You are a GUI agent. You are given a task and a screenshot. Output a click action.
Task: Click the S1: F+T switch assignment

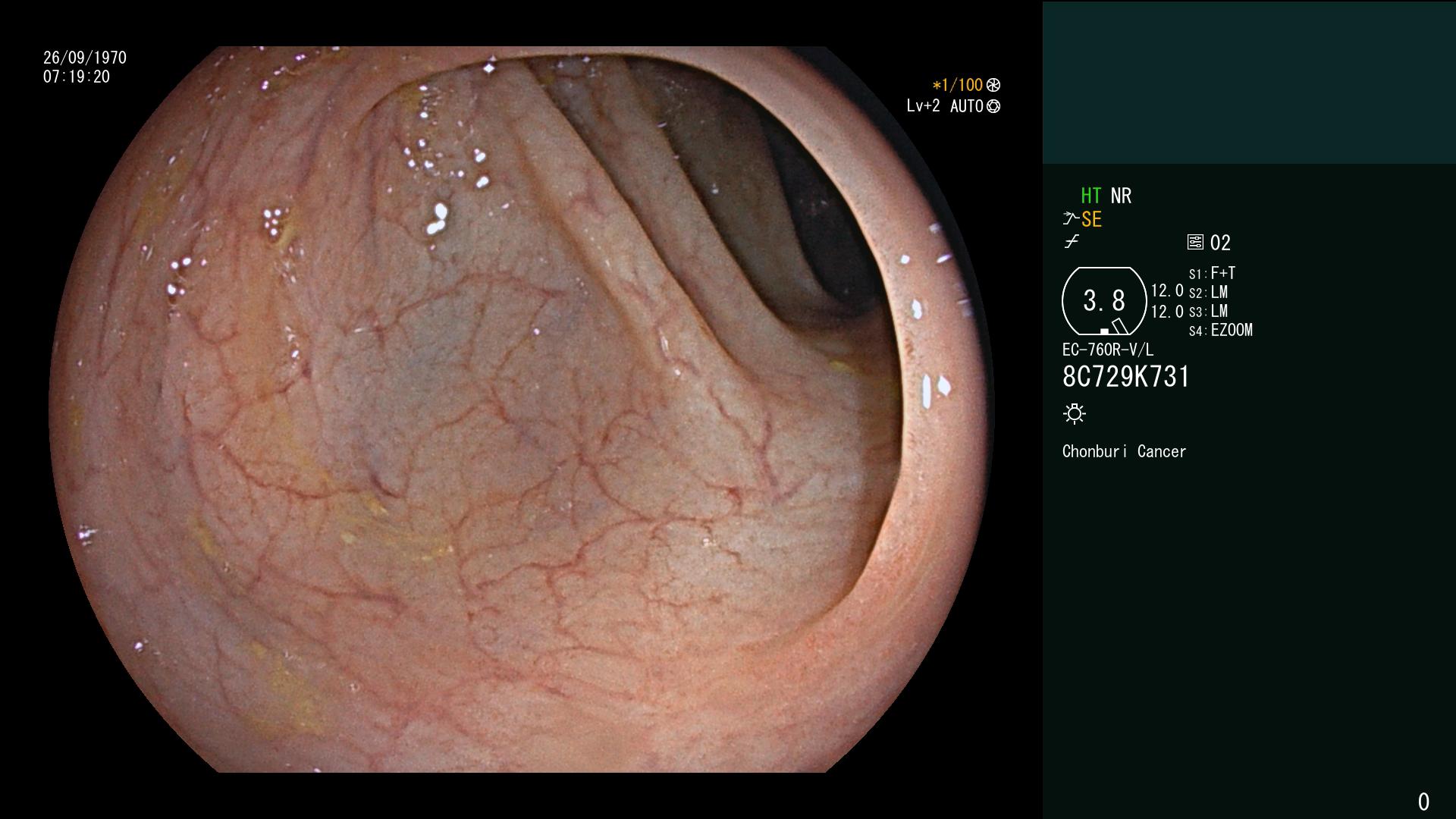pos(1212,273)
